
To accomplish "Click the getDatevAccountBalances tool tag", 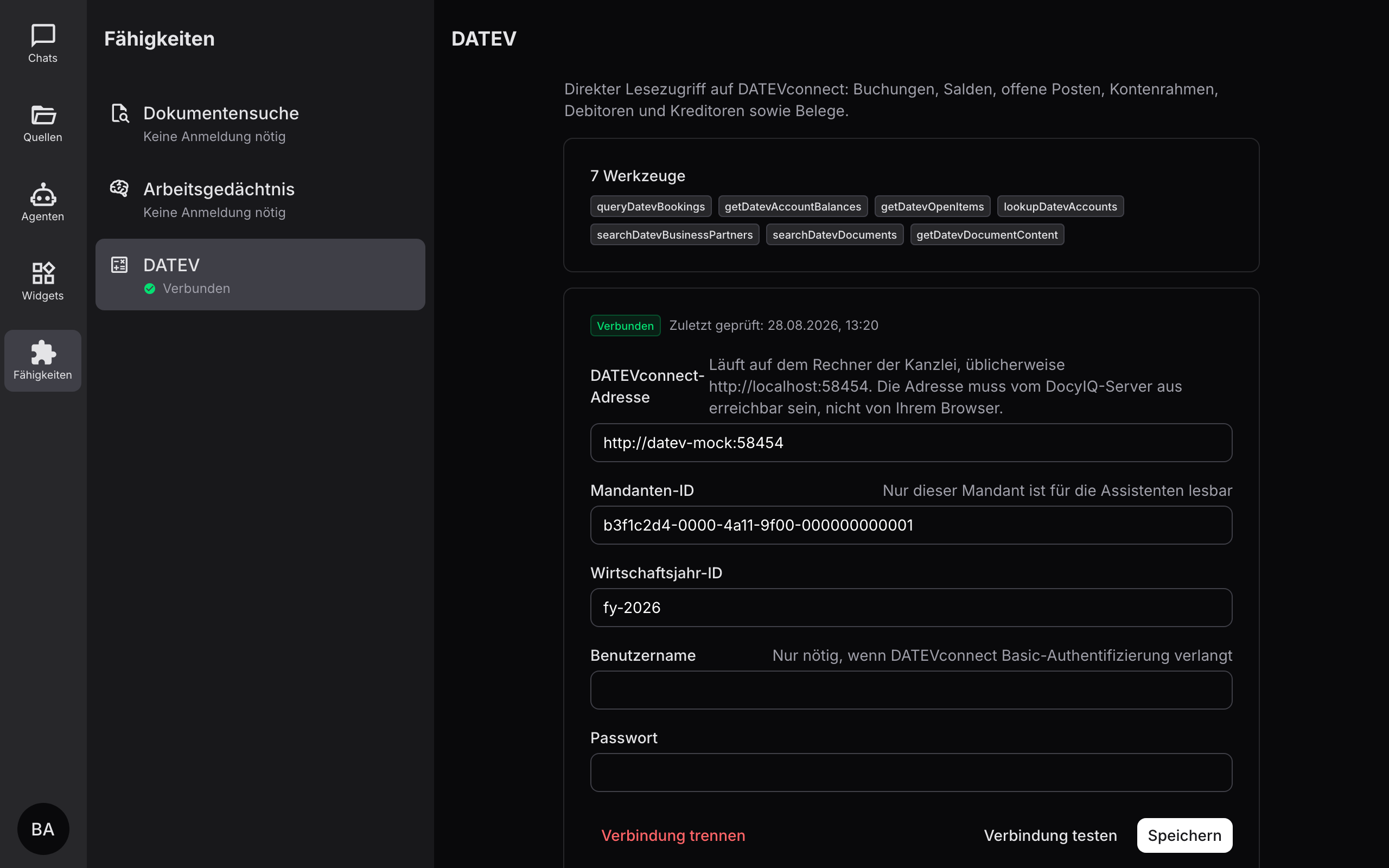I will pyautogui.click(x=793, y=207).
